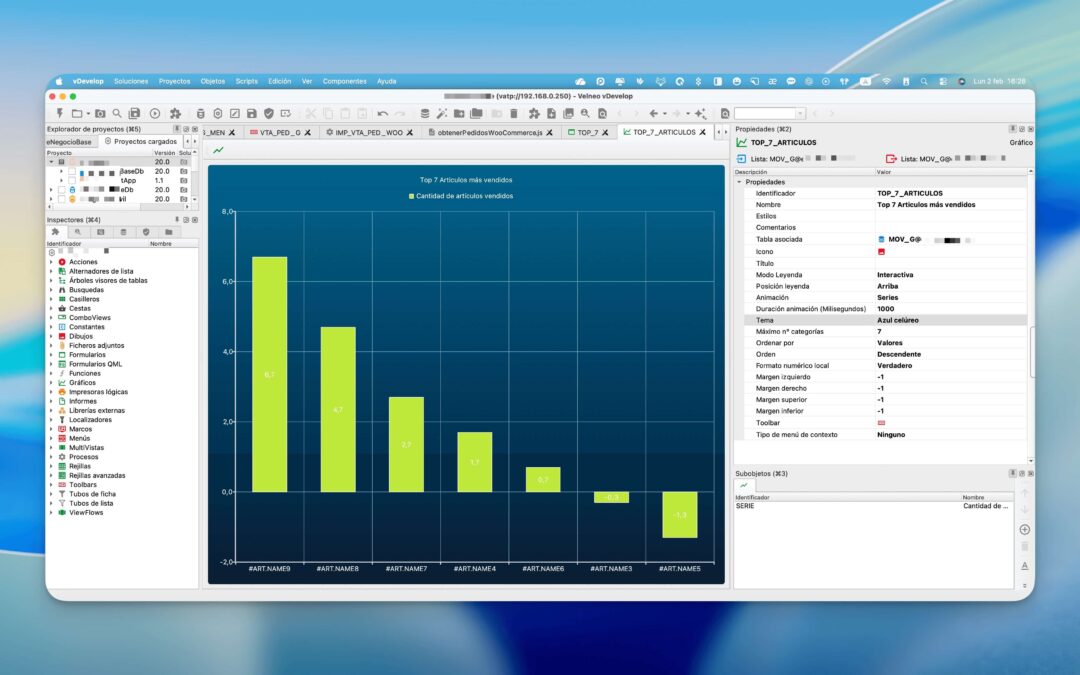Tick the checkbox beside the eDb project

click(61, 189)
